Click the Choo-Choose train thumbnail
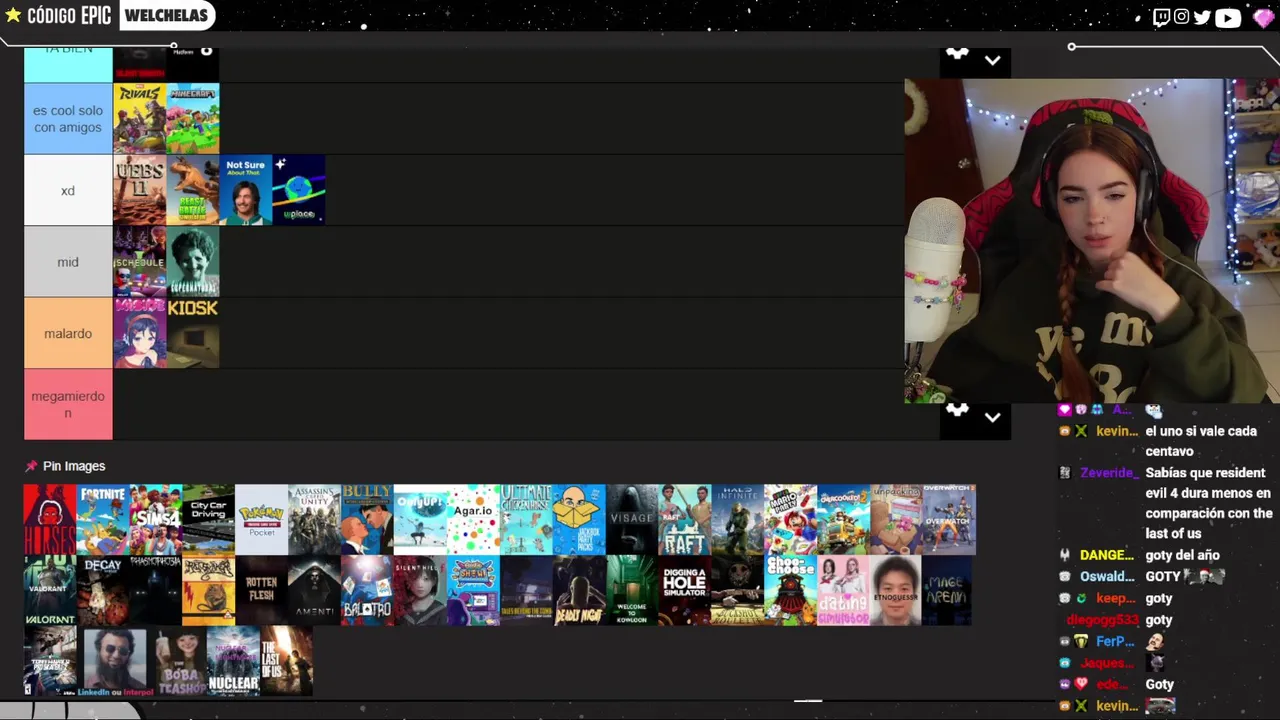1280x720 pixels. coord(790,591)
